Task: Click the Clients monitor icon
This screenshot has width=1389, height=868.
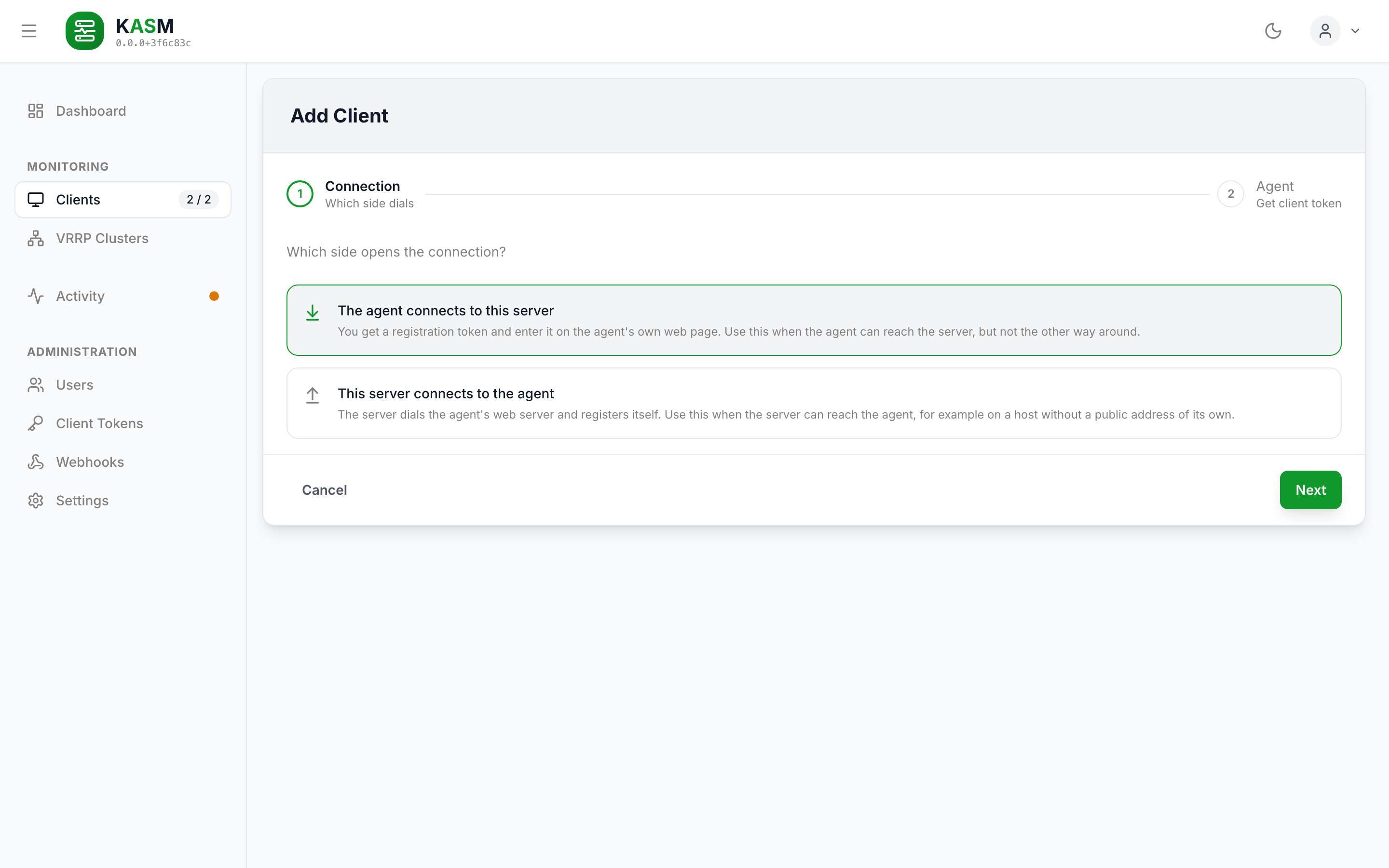Action: click(x=36, y=200)
